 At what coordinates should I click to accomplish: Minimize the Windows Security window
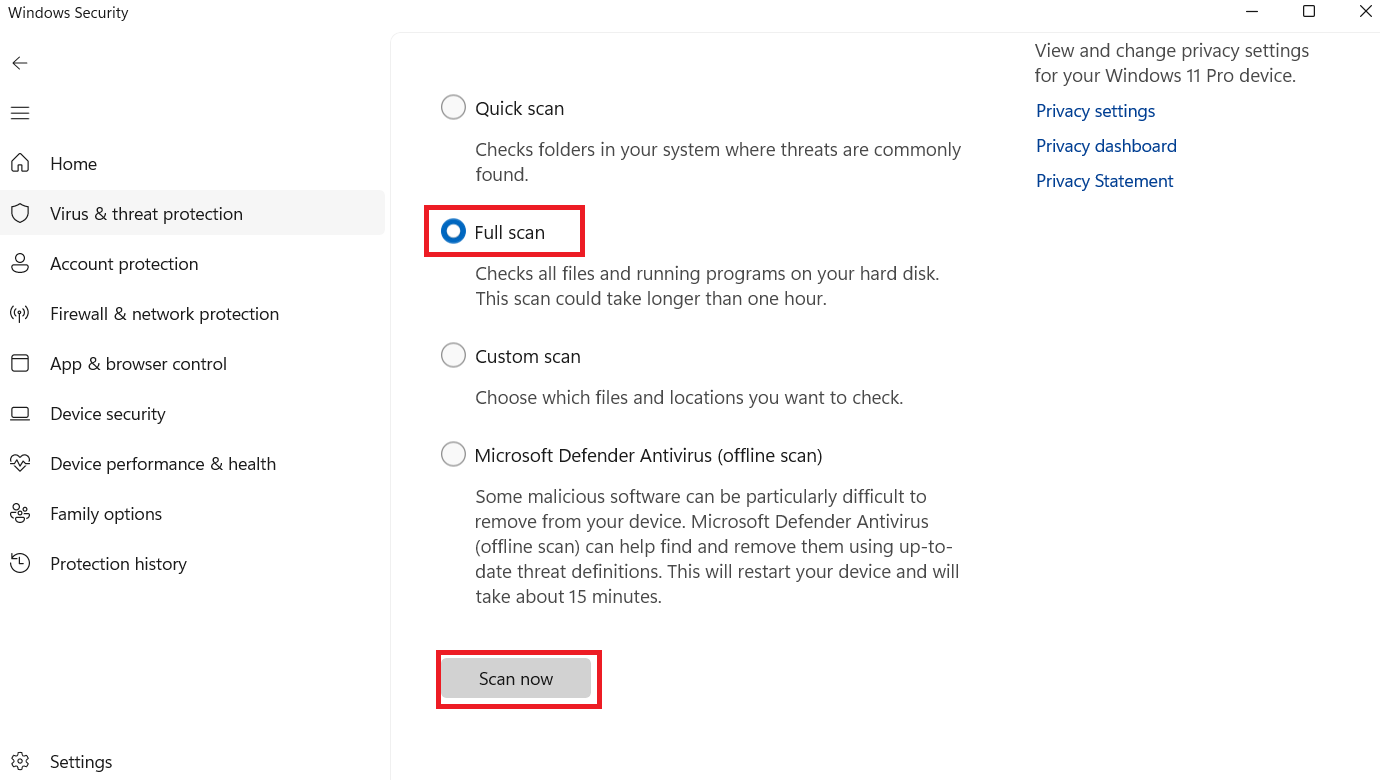(1252, 12)
